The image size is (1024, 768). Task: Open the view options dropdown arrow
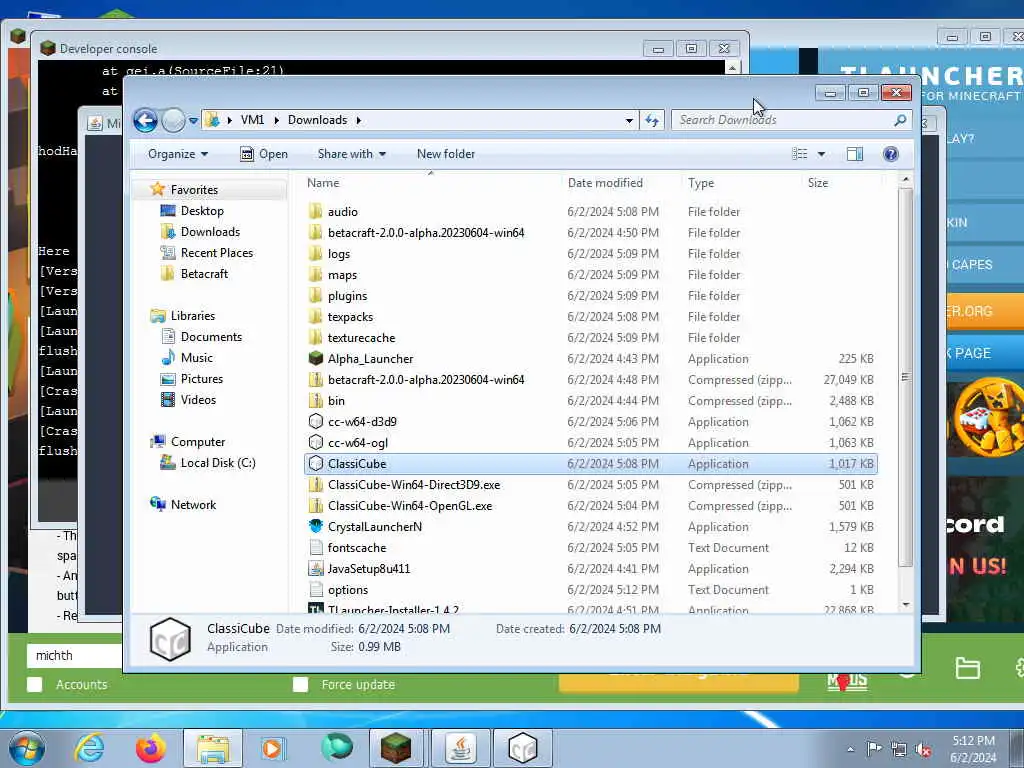coord(822,154)
